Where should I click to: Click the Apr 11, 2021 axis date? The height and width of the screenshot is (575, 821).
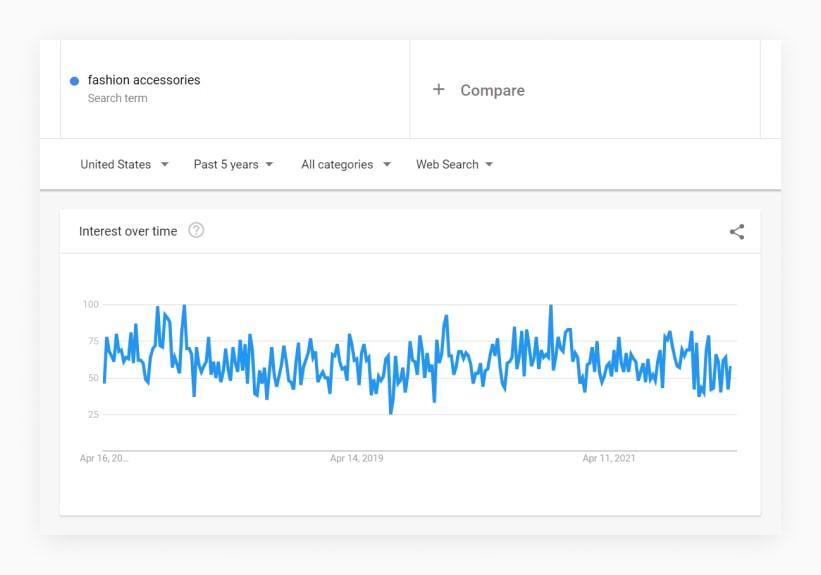pyautogui.click(x=609, y=458)
